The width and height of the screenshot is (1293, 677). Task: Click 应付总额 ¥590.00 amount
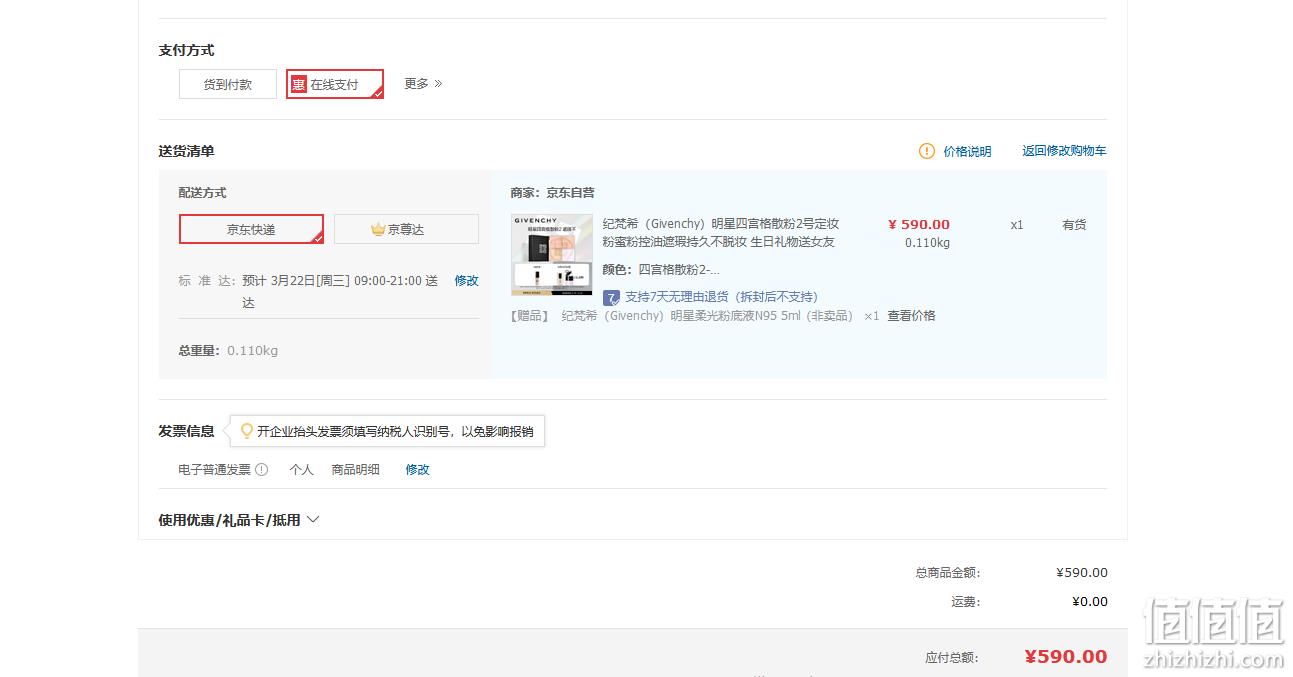coord(1065,657)
